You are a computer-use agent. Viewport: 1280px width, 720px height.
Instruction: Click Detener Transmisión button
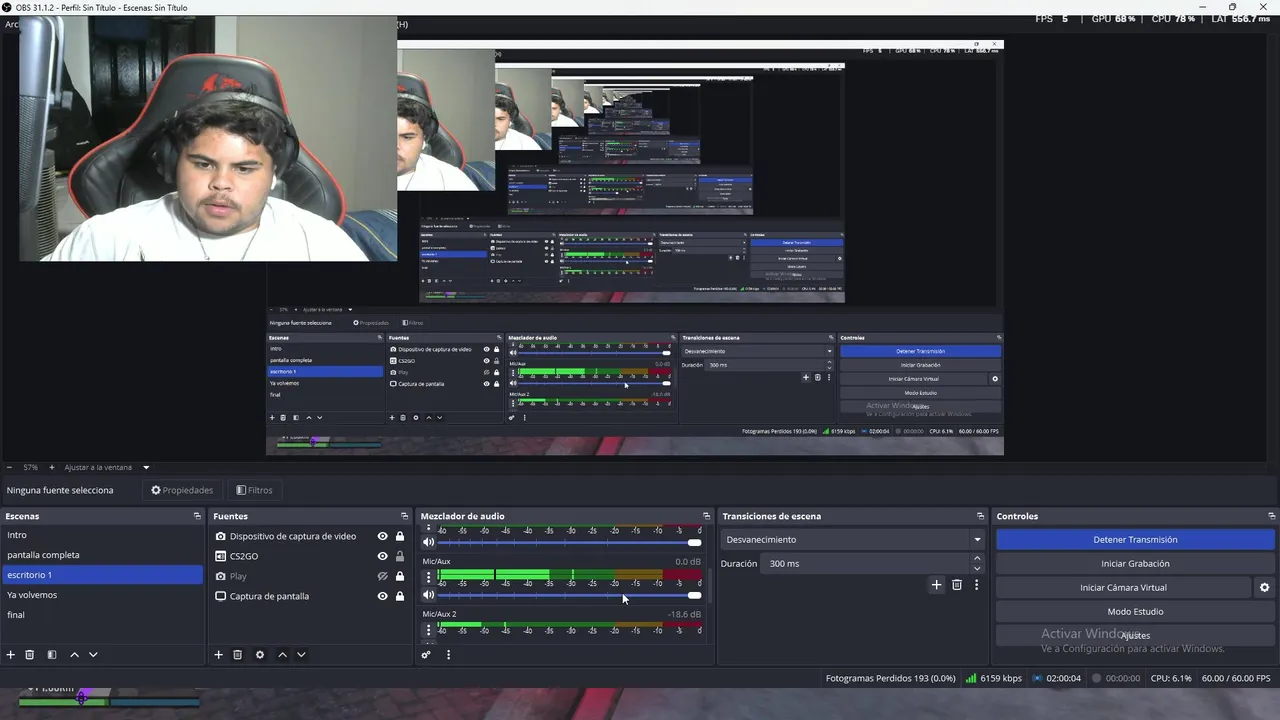[1135, 540]
